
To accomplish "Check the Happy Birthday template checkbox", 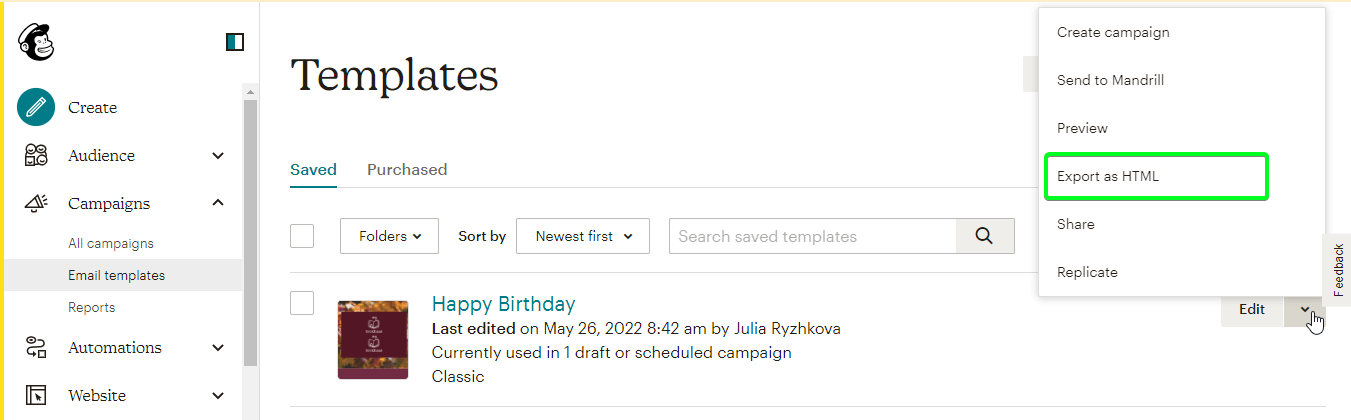I will pos(302,303).
